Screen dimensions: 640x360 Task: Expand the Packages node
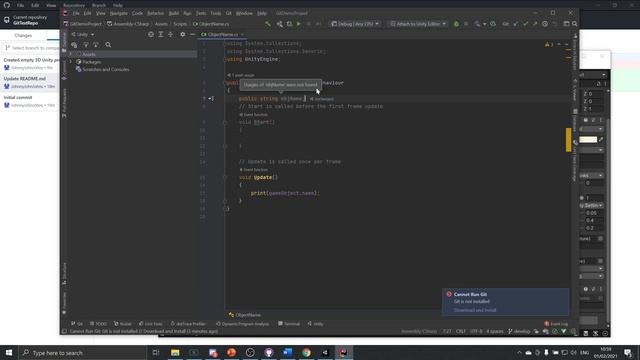(71, 62)
